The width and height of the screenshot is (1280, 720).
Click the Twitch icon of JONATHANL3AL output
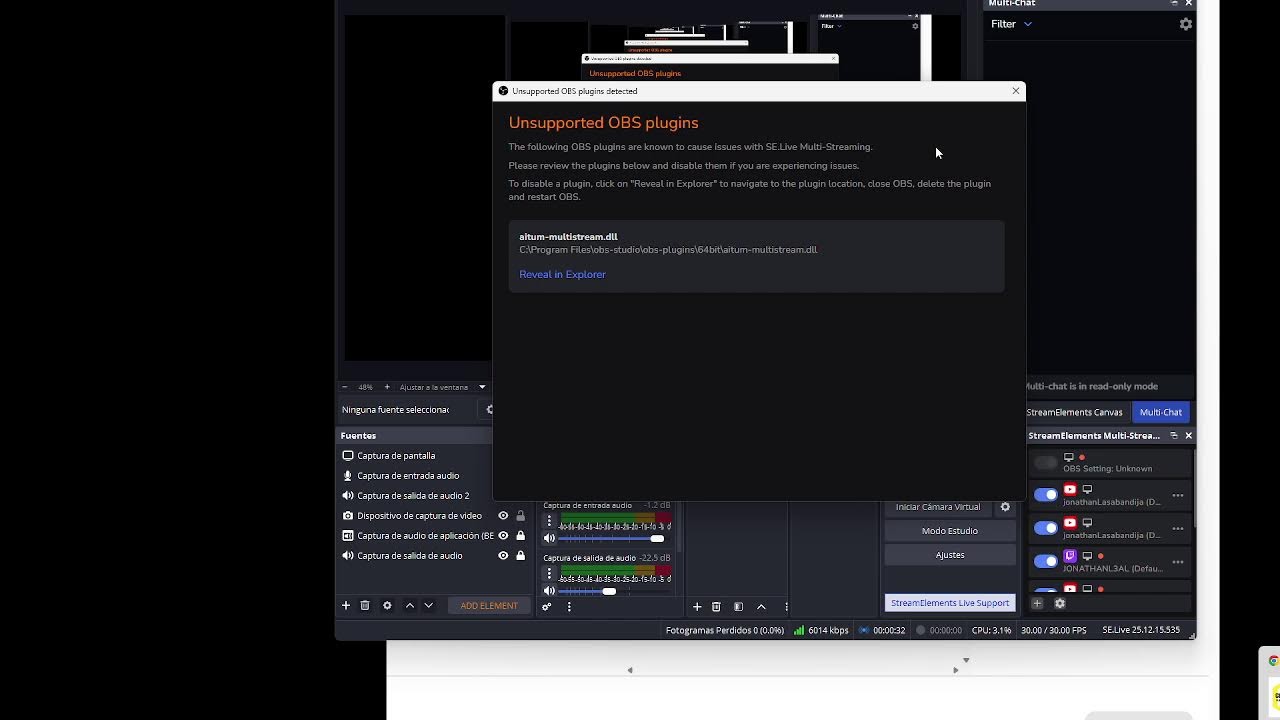[x=1070, y=556]
